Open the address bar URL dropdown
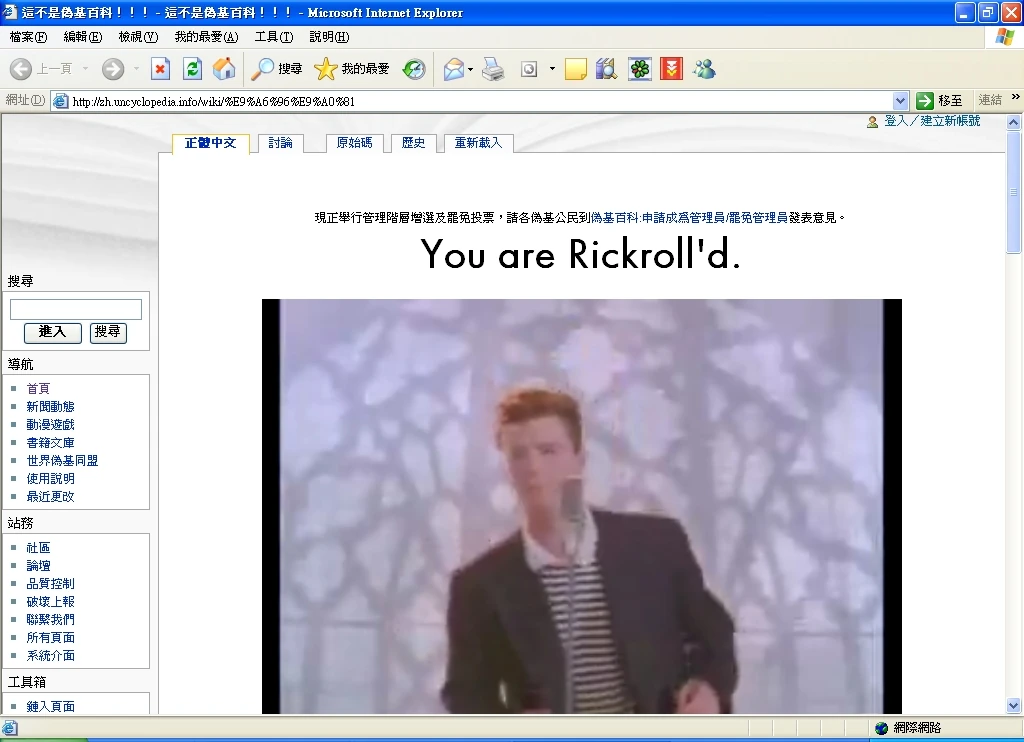 [x=901, y=101]
